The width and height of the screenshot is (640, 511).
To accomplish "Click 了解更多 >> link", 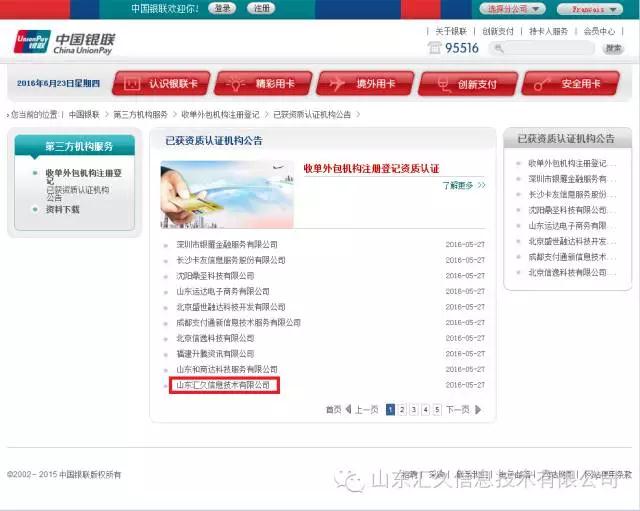I will [464, 185].
